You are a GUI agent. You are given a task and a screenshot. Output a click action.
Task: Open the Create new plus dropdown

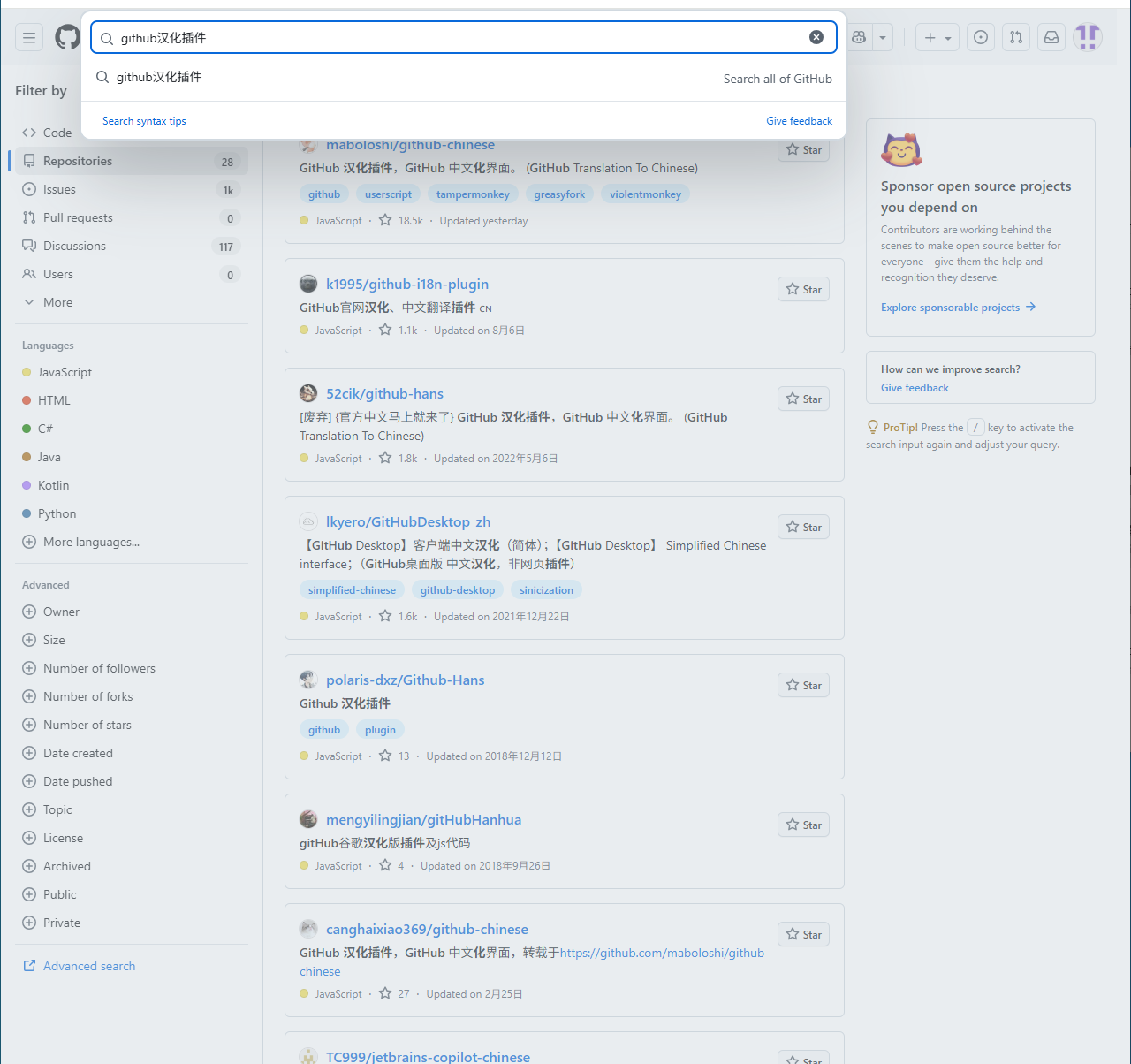pos(937,37)
